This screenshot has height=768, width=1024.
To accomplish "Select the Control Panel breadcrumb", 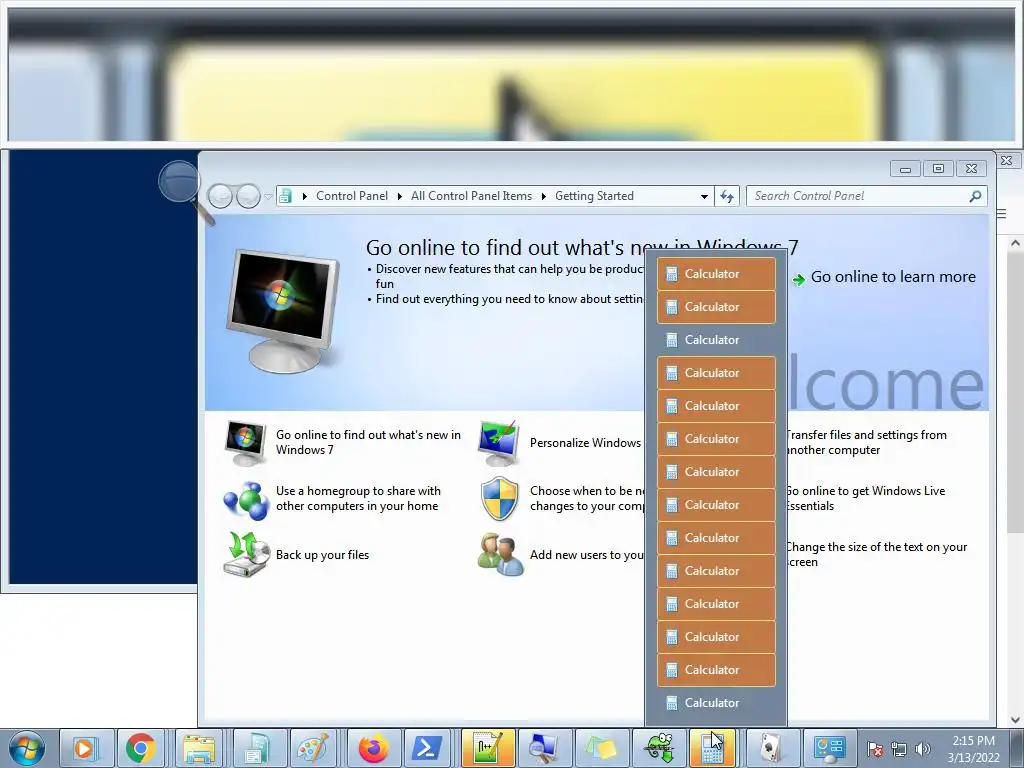I will 352,196.
